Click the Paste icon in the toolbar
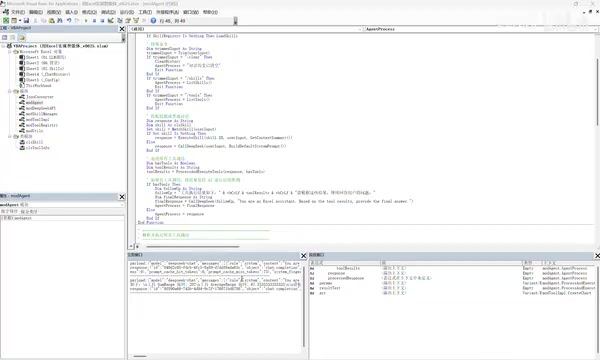This screenshot has width=600, height=360. tap(52, 21)
